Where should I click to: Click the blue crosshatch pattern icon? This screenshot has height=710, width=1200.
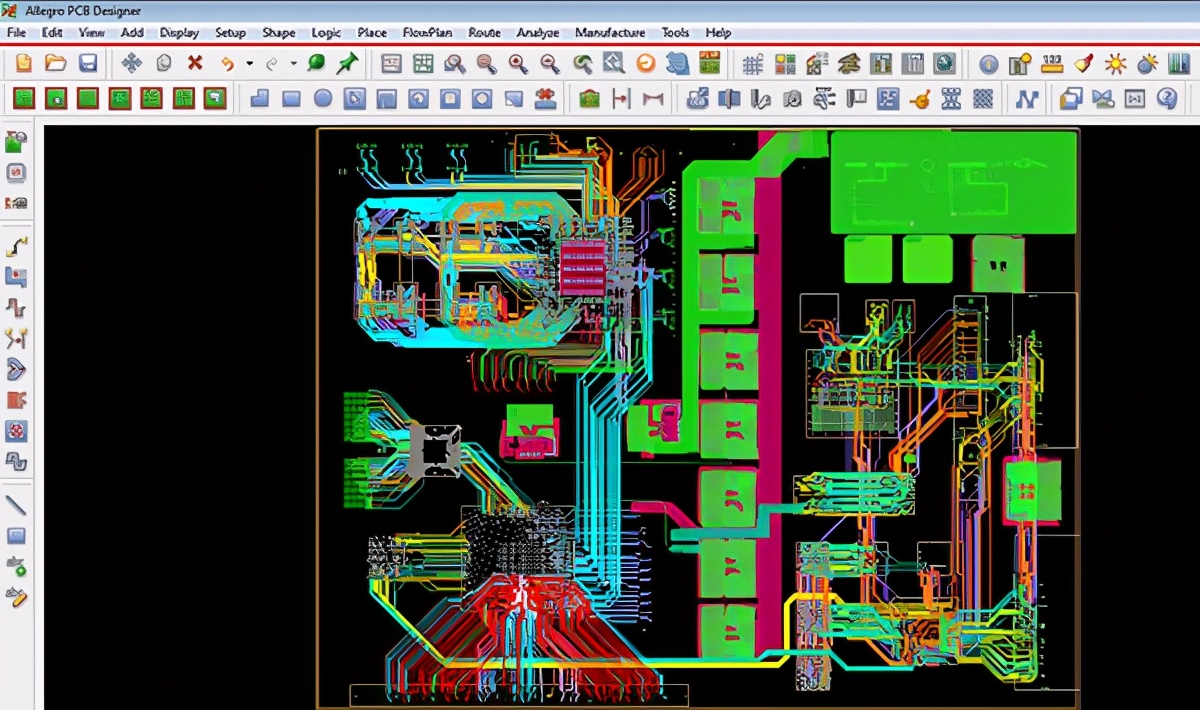(983, 98)
